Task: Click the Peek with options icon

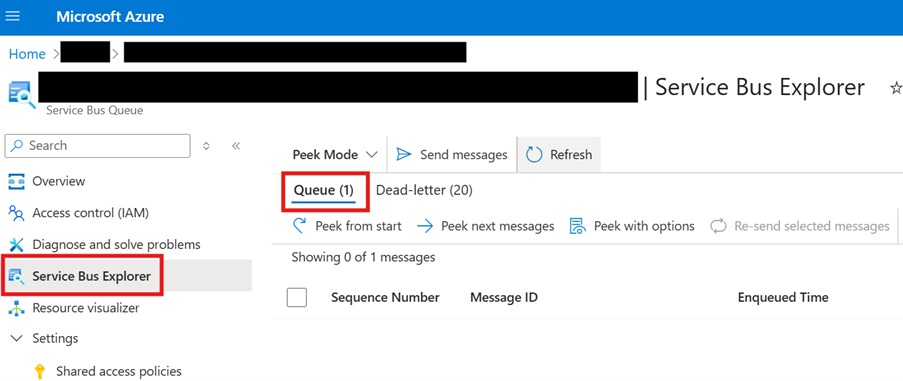Action: (x=577, y=226)
